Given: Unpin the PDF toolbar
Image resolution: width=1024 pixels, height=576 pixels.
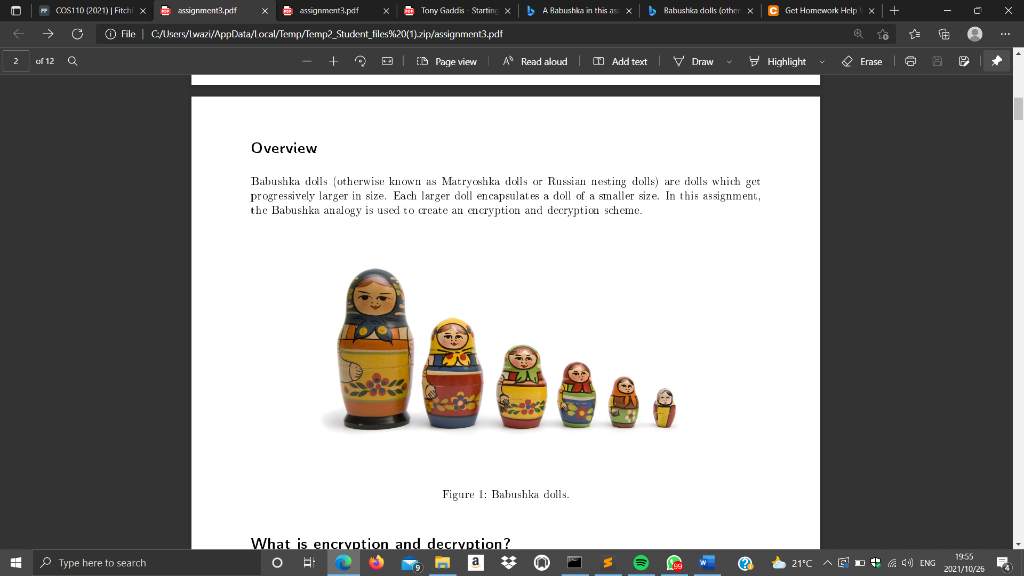Looking at the screenshot, I should coord(997,61).
